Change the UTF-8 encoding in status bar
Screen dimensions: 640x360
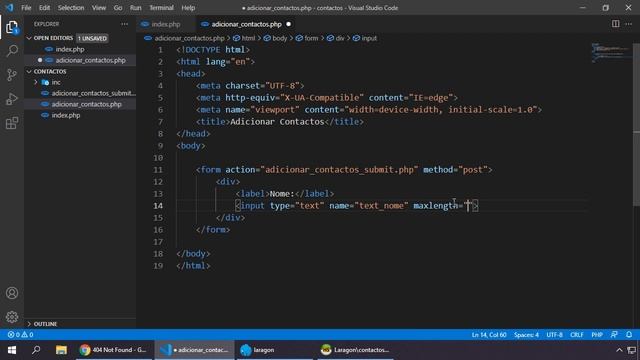point(554,335)
